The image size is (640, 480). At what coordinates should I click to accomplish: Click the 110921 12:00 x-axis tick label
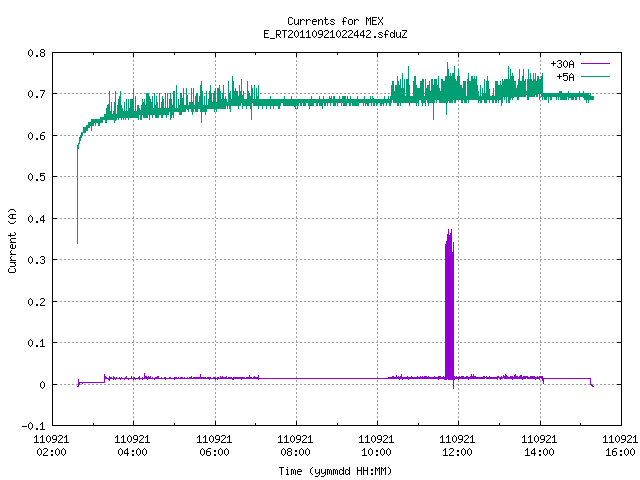coord(457,446)
